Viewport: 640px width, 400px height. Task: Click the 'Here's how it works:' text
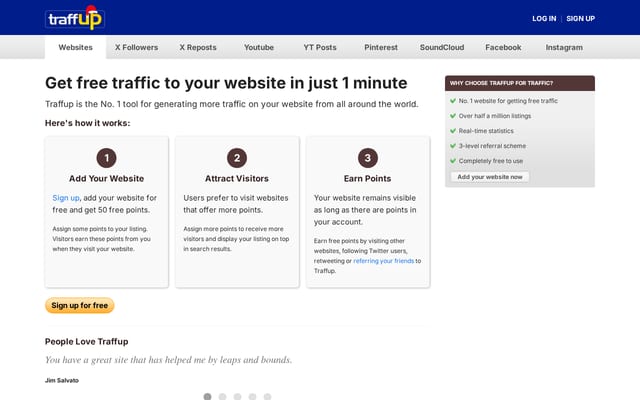click(87, 123)
